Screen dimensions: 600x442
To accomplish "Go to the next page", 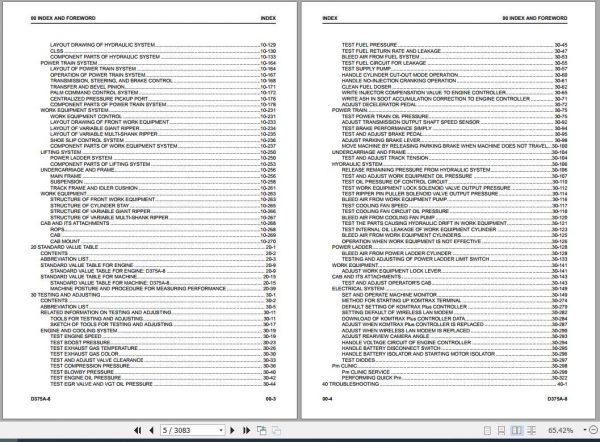I will tap(232, 431).
